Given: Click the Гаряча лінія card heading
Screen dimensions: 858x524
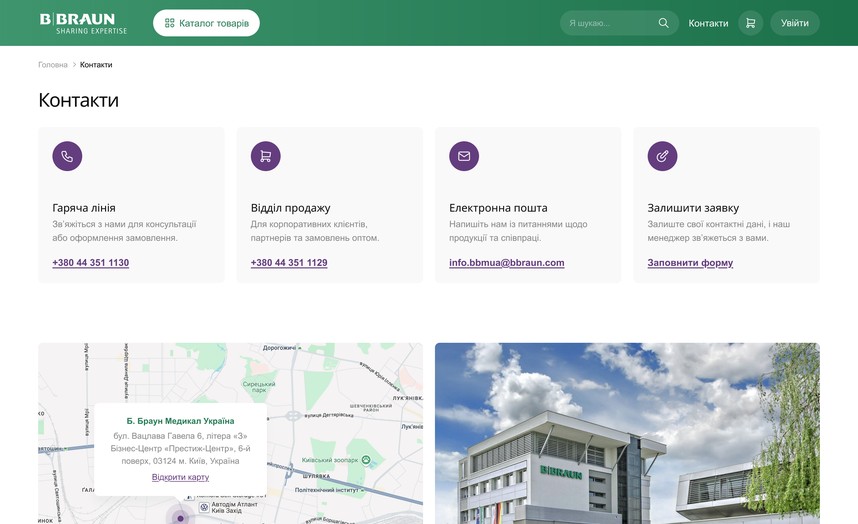Looking at the screenshot, I should point(84,208).
